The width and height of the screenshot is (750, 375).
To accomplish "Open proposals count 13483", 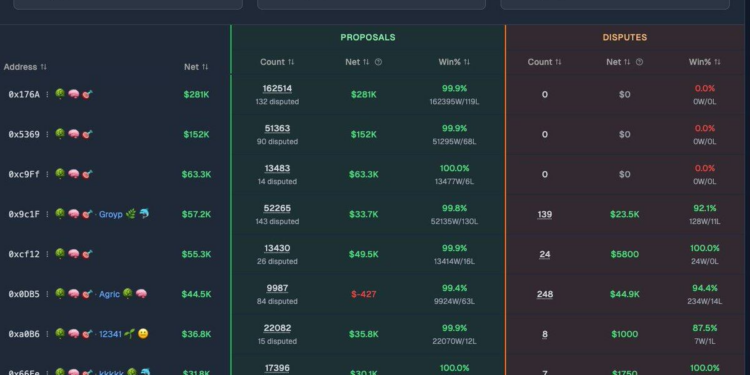I will tap(277, 168).
